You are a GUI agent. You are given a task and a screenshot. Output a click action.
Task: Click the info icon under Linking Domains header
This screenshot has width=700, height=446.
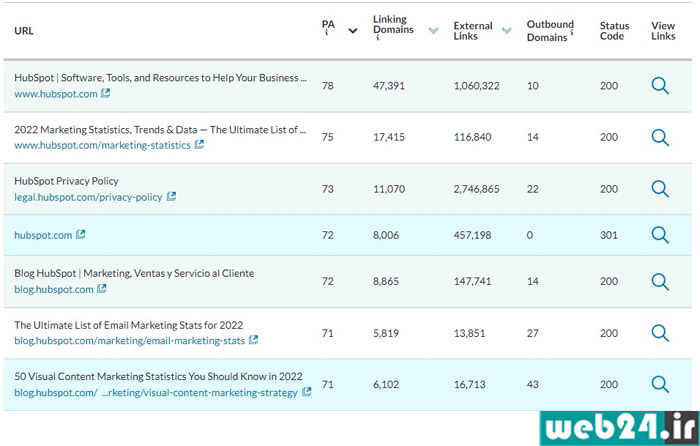377,38
